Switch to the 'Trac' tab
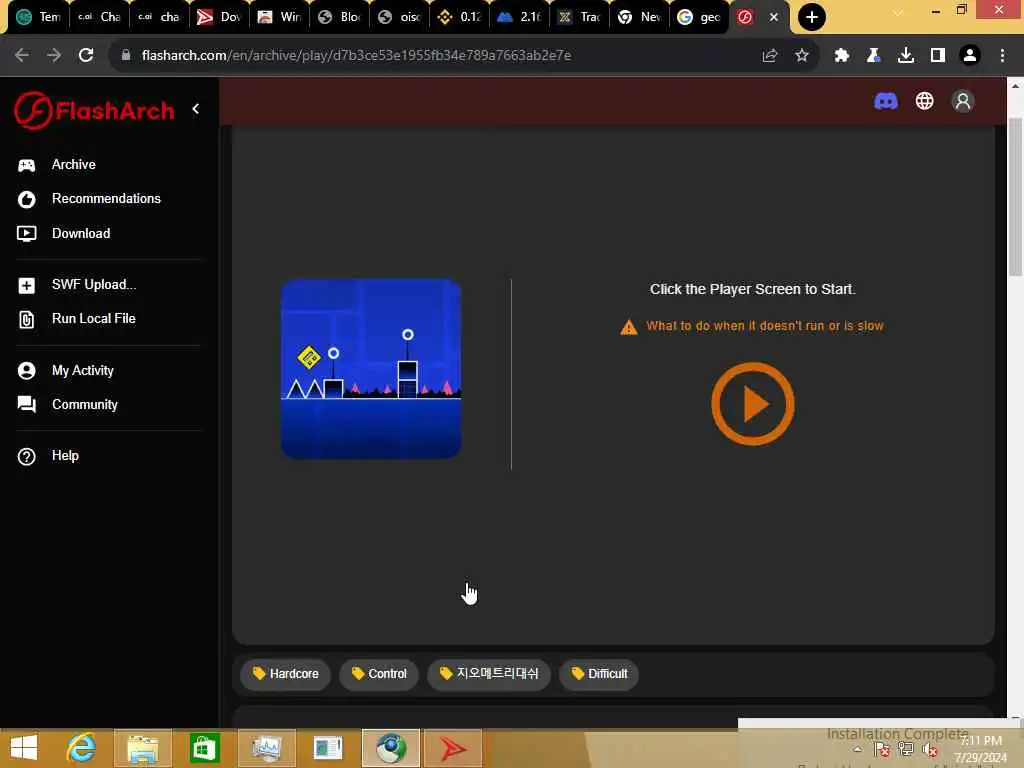 tap(579, 18)
